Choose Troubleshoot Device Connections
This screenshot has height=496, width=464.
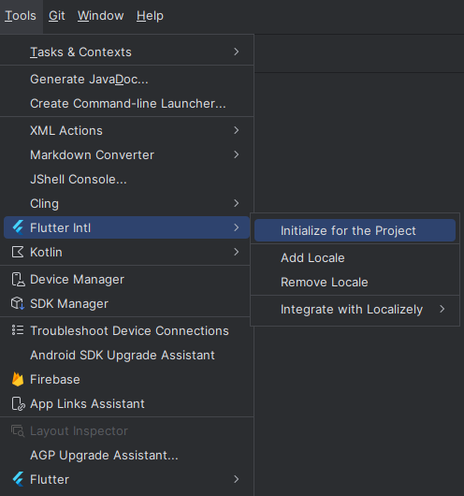pyautogui.click(x=127, y=331)
